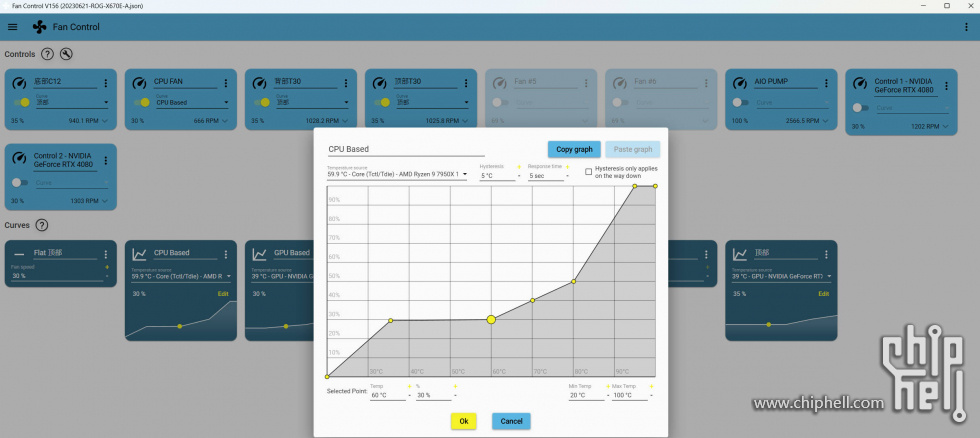980x438 pixels.
Task: Click the Control 2 NVIDIA speedometer icon
Action: click(x=19, y=157)
